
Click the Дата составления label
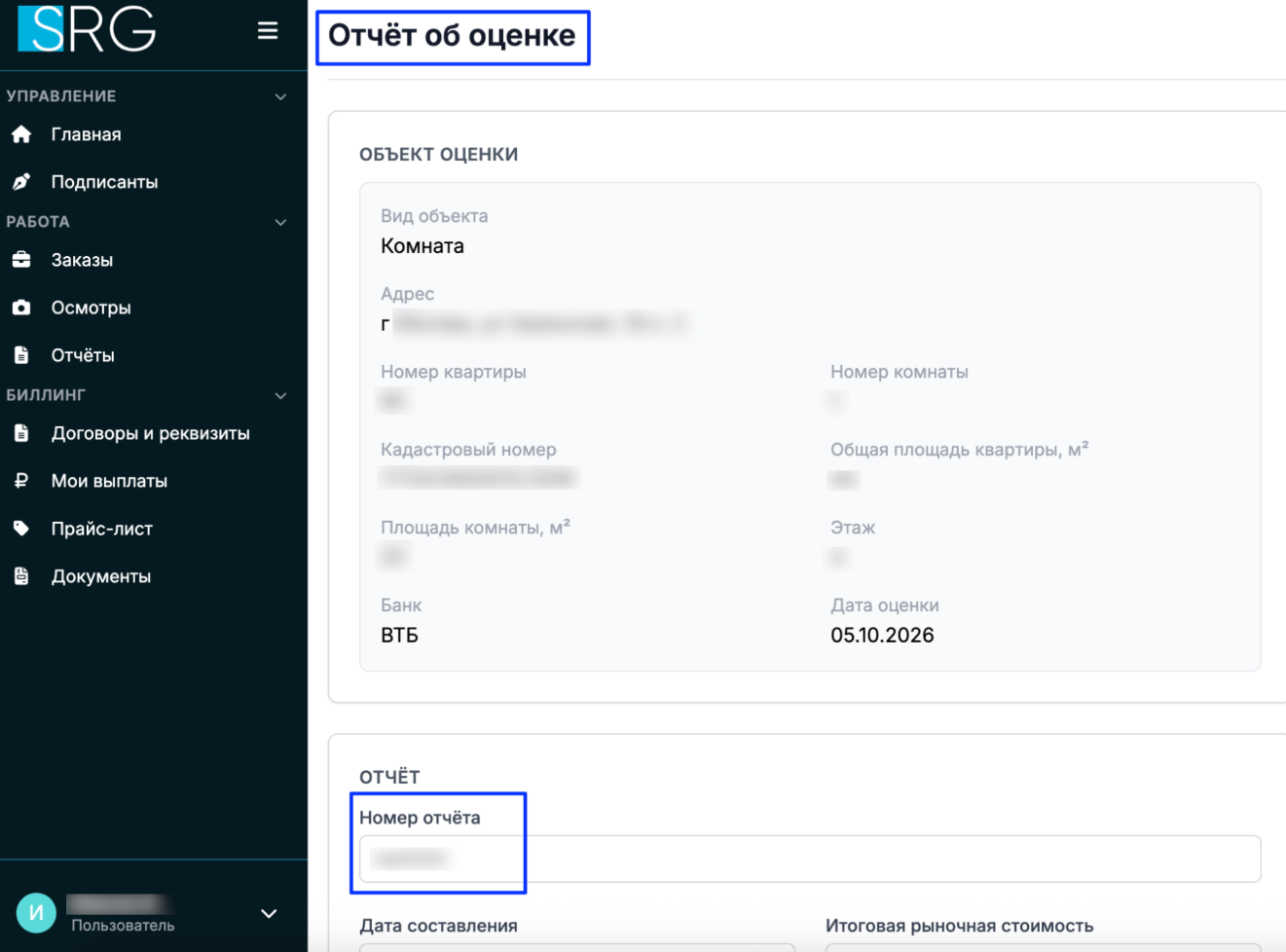click(439, 926)
